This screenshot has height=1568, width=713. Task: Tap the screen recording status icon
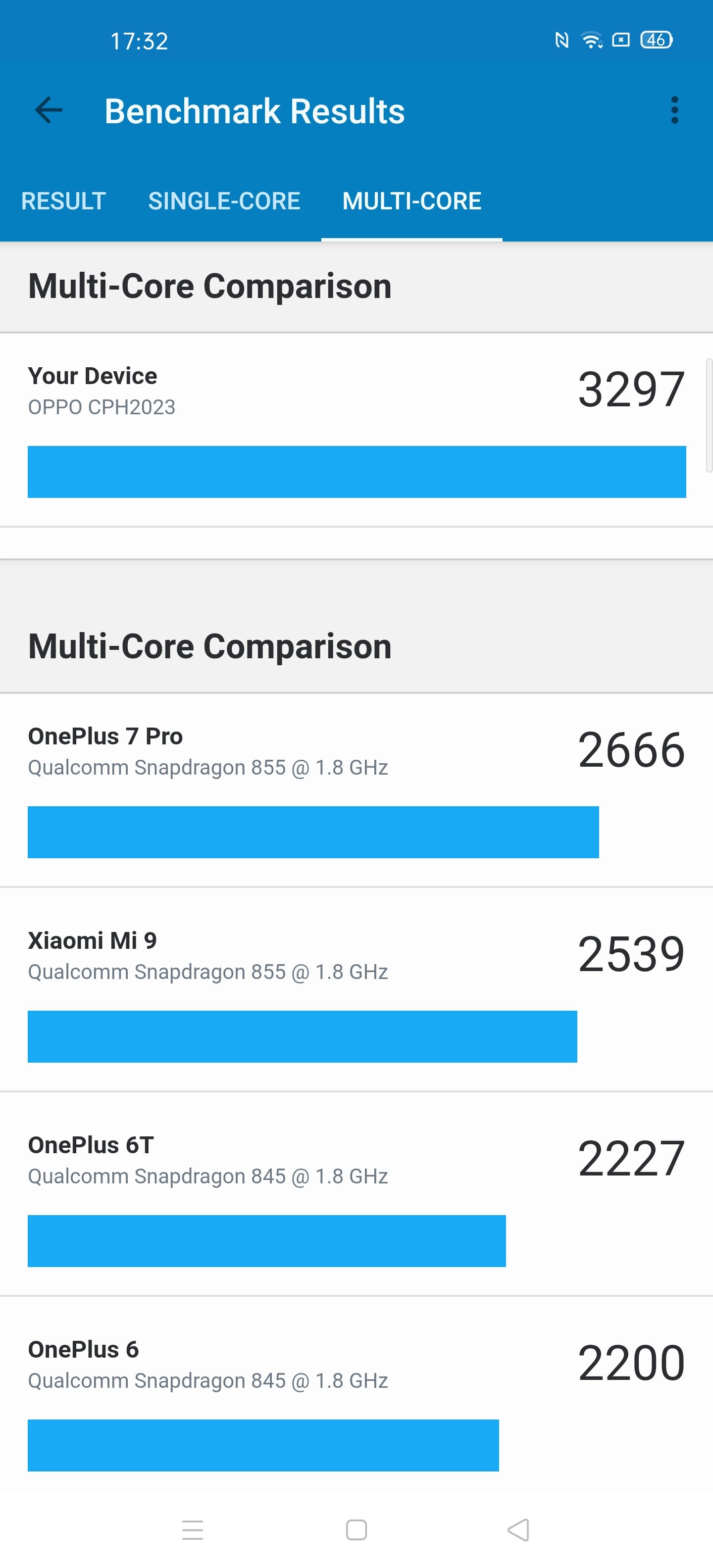click(x=620, y=40)
